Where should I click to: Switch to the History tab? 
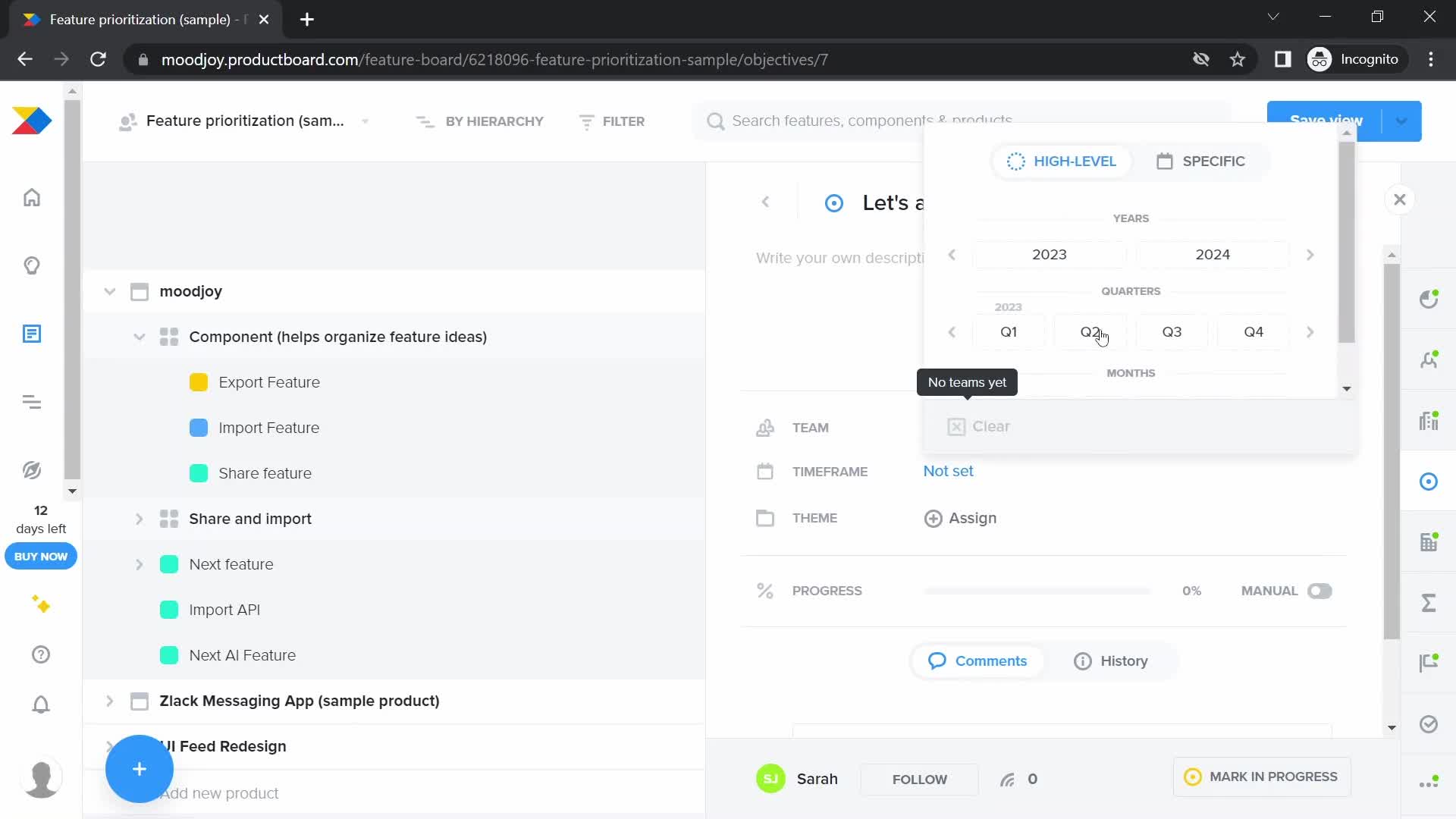(1111, 661)
